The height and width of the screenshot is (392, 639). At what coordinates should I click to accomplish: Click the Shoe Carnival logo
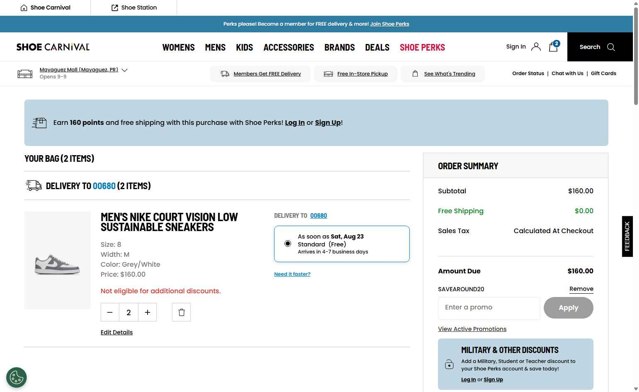pyautogui.click(x=53, y=47)
